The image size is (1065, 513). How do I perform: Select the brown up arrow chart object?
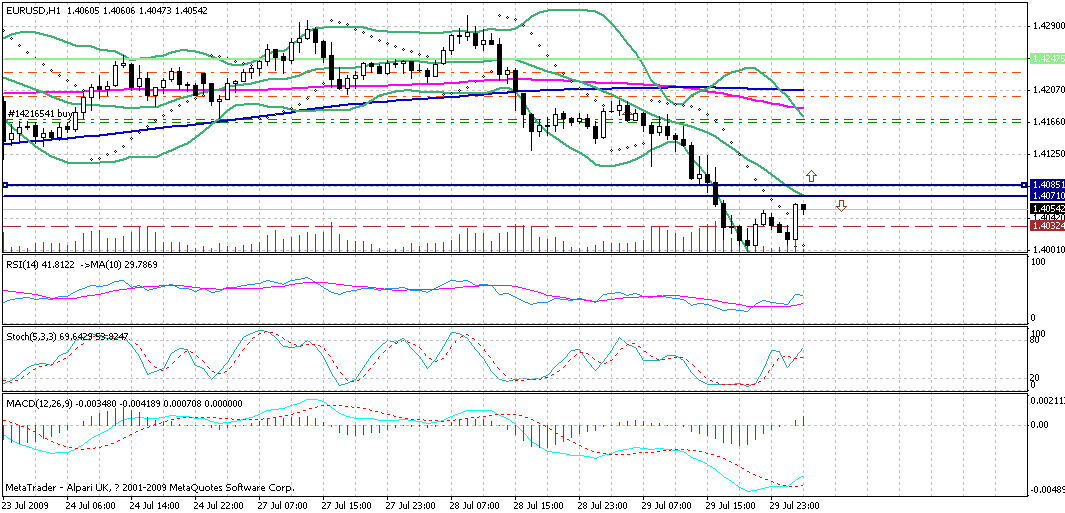[x=811, y=177]
